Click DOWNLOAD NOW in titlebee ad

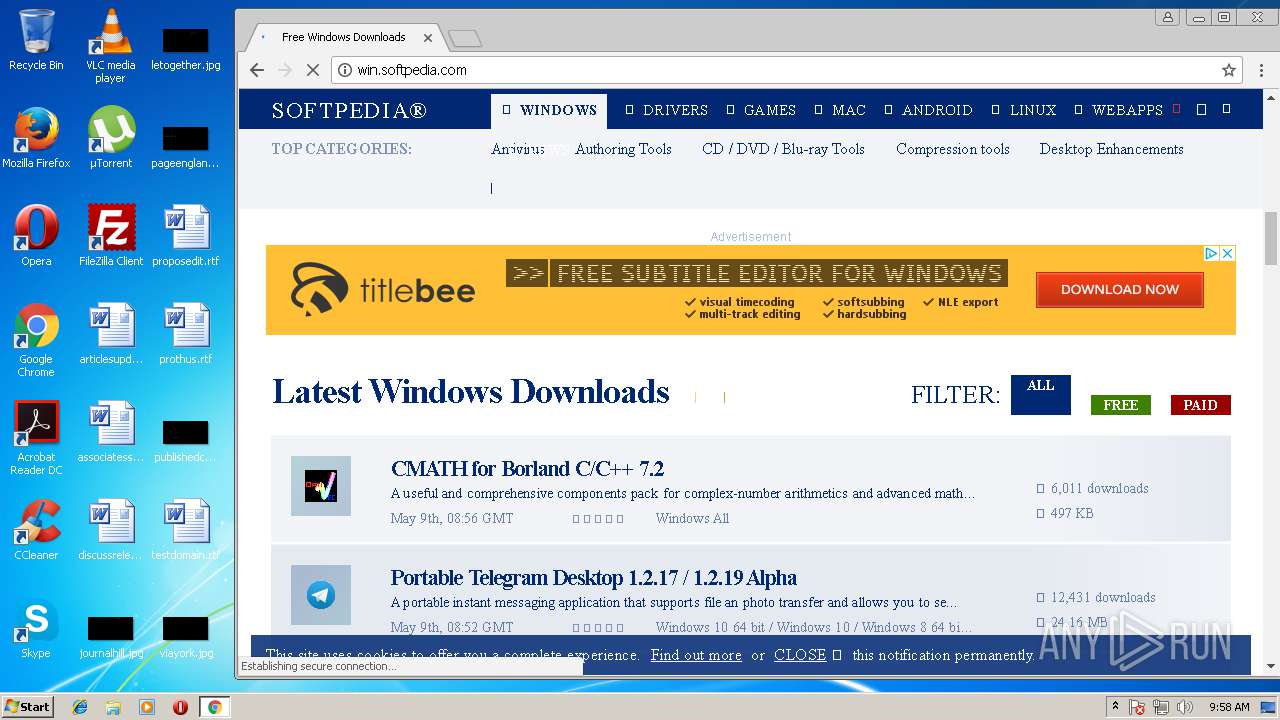(1120, 290)
